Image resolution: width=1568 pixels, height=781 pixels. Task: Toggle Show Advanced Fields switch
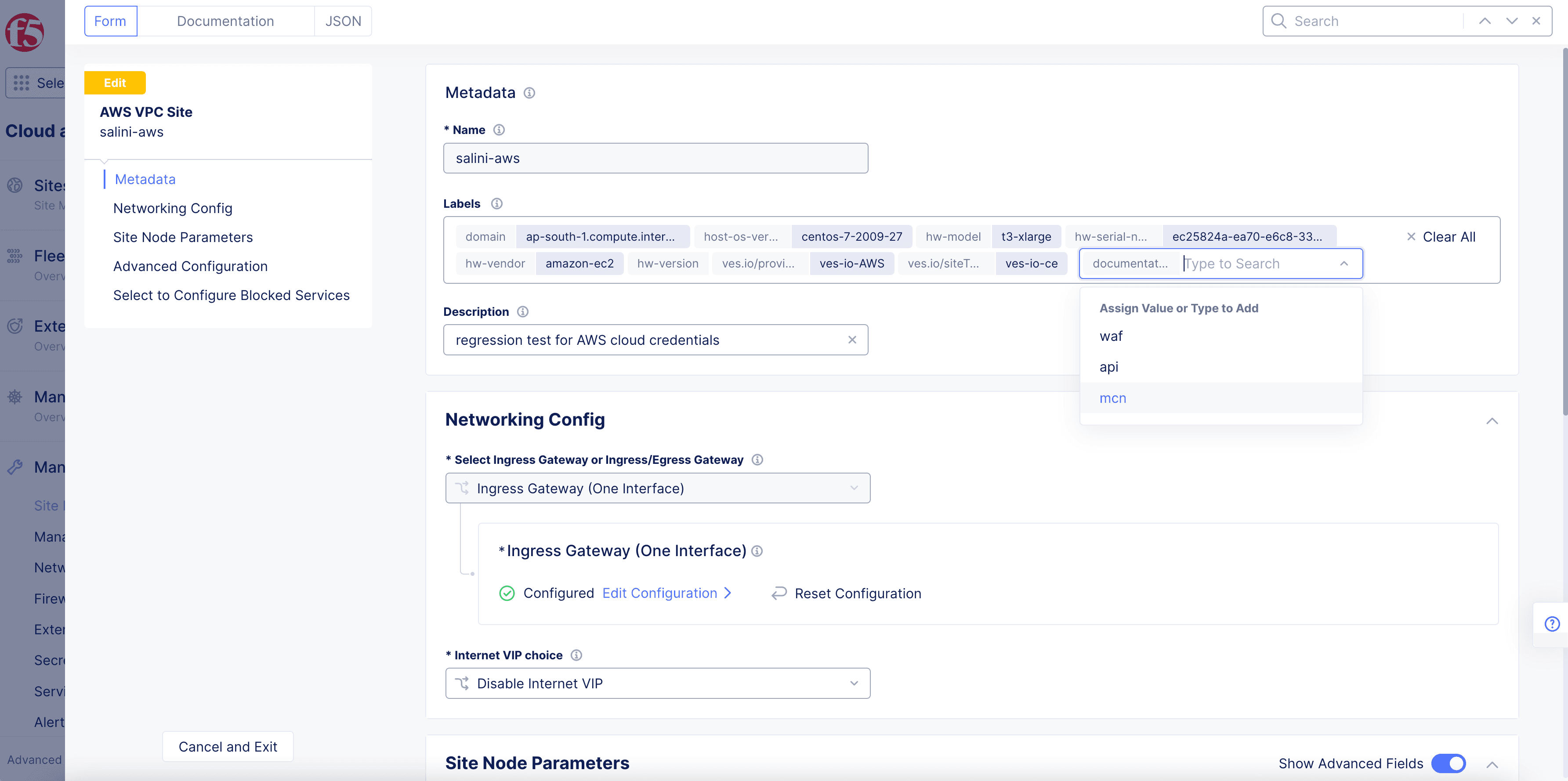pyautogui.click(x=1448, y=763)
